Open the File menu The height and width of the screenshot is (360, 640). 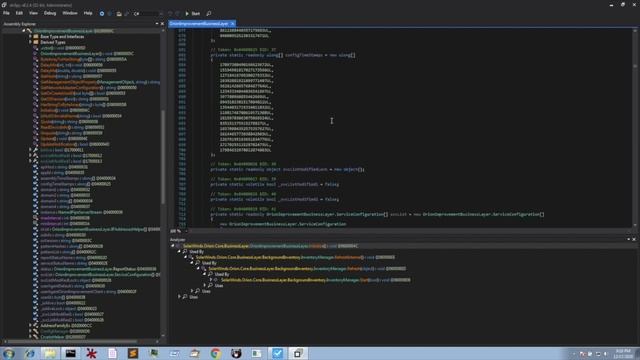(6, 13)
